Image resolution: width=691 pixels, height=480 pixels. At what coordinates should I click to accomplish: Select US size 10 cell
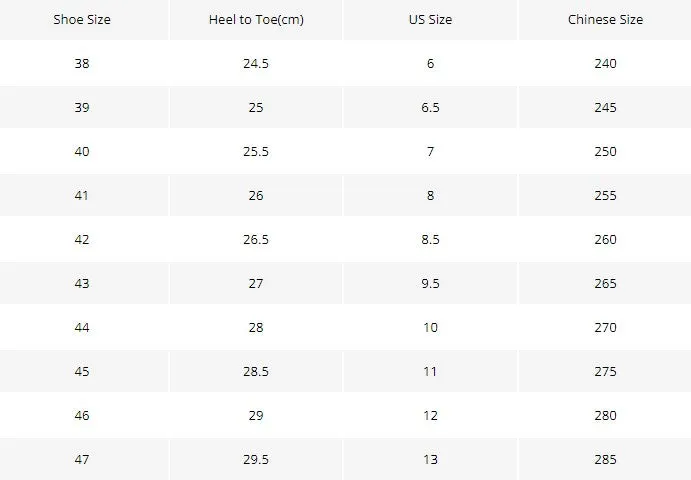click(430, 327)
